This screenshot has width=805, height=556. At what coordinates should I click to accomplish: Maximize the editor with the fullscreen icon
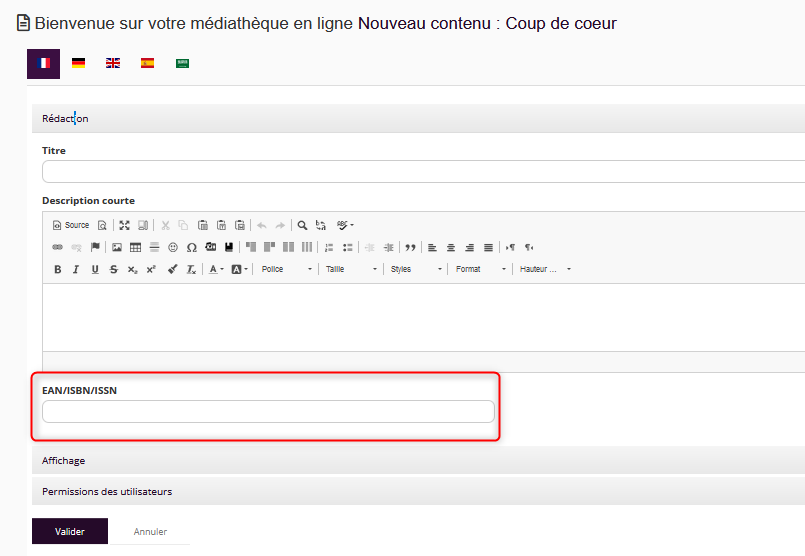point(124,226)
